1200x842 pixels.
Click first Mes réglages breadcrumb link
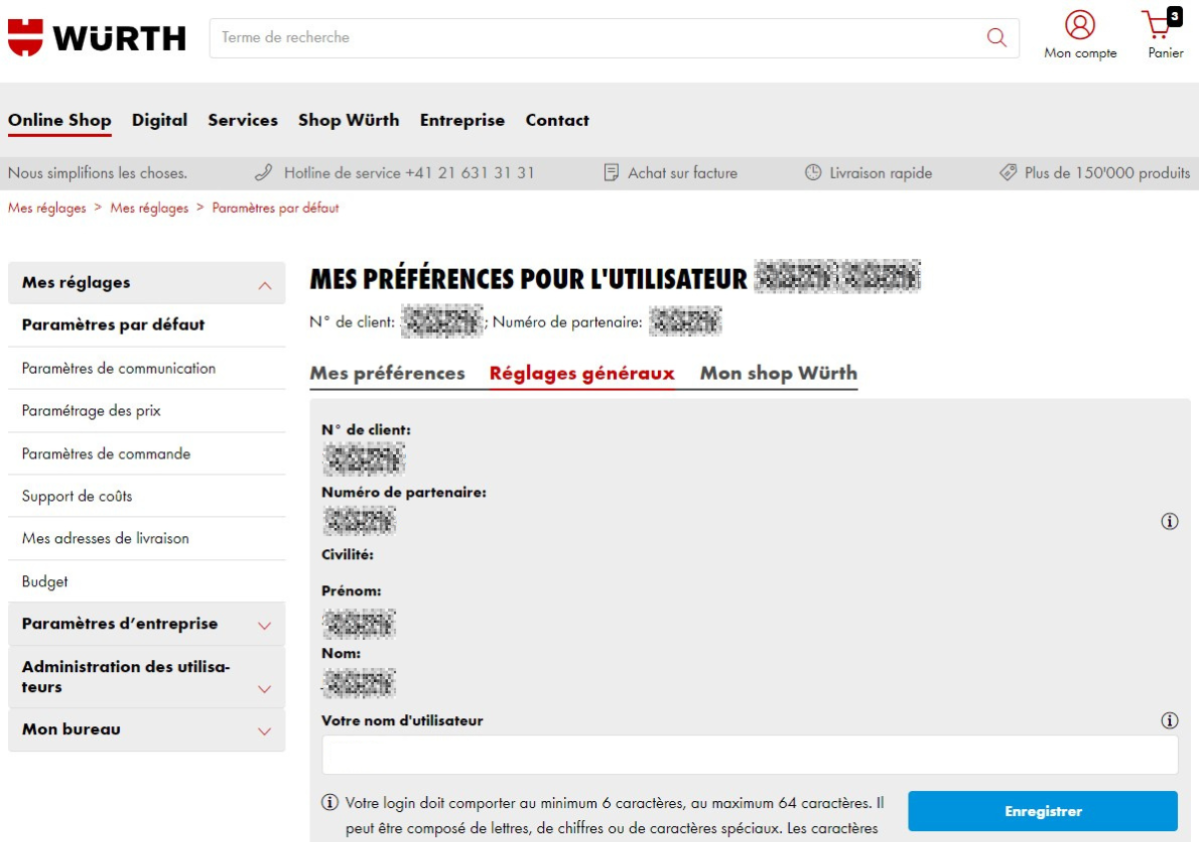47,208
